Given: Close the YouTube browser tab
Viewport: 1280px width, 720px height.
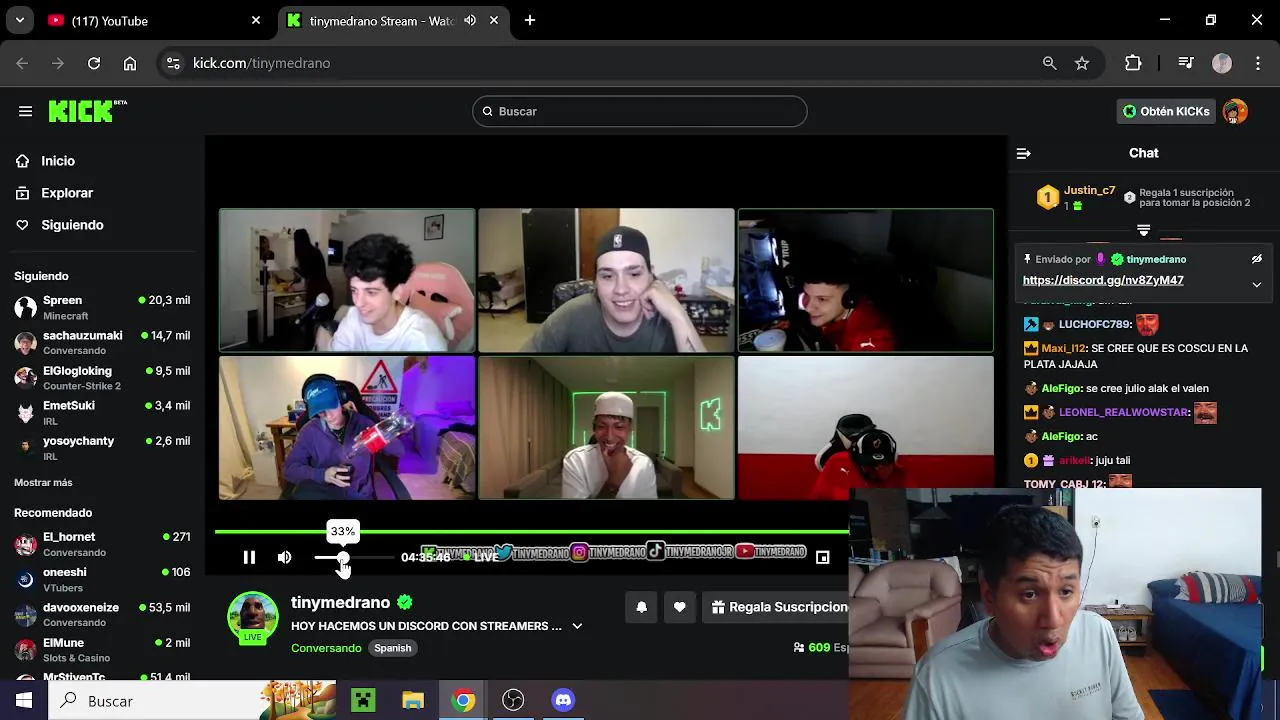Looking at the screenshot, I should coord(256,20).
